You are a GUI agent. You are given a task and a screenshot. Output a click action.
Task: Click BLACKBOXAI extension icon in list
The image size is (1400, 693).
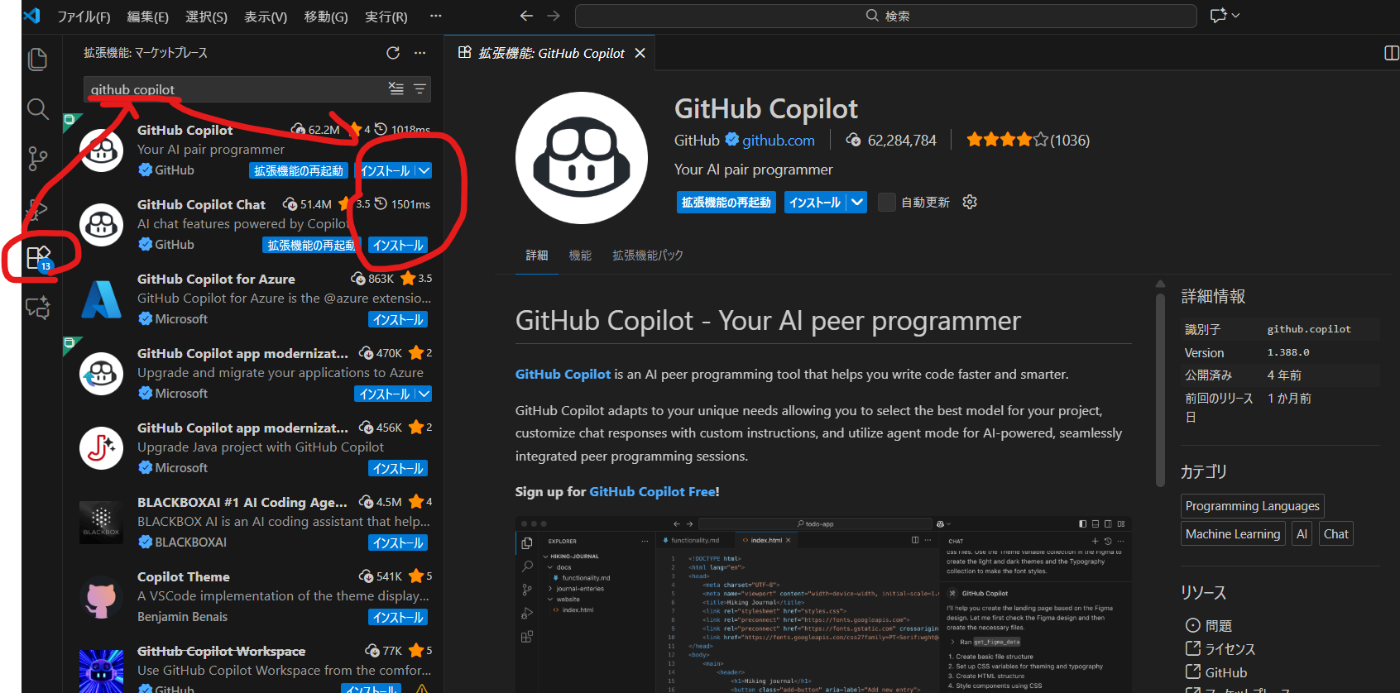tap(101, 522)
